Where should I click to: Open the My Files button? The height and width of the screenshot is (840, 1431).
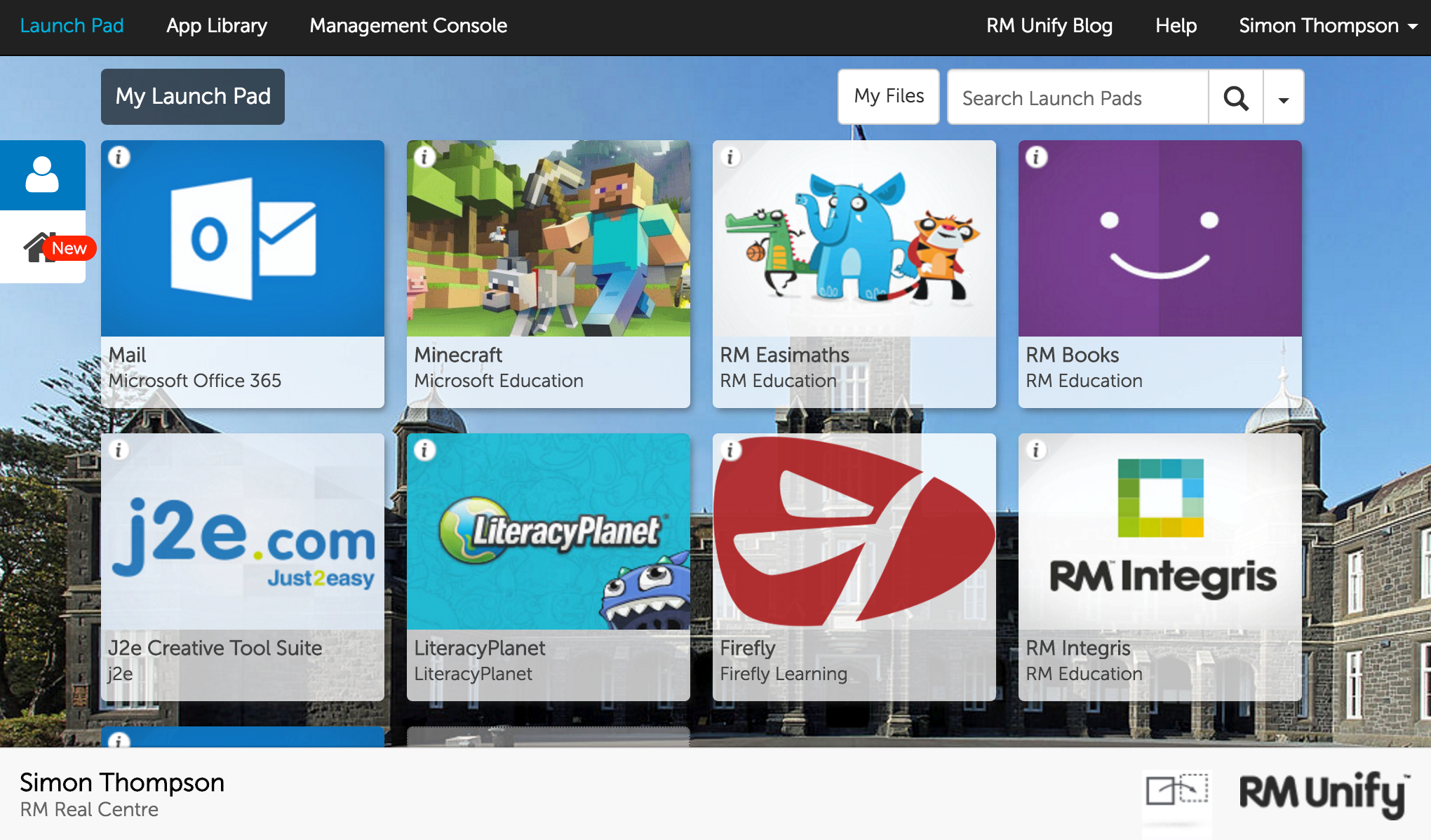pos(889,97)
